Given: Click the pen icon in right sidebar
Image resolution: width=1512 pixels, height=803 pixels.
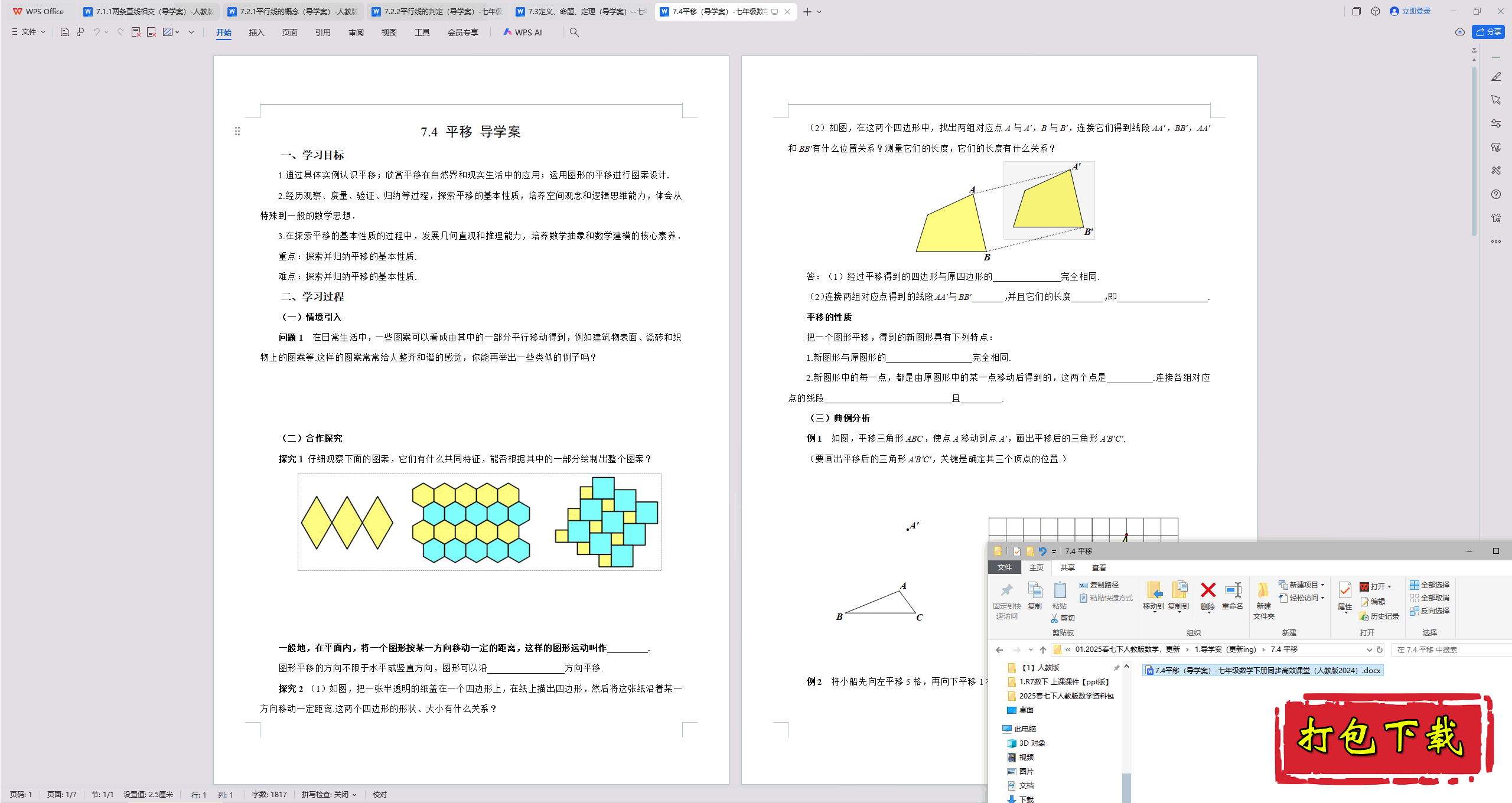Looking at the screenshot, I should coord(1496,77).
